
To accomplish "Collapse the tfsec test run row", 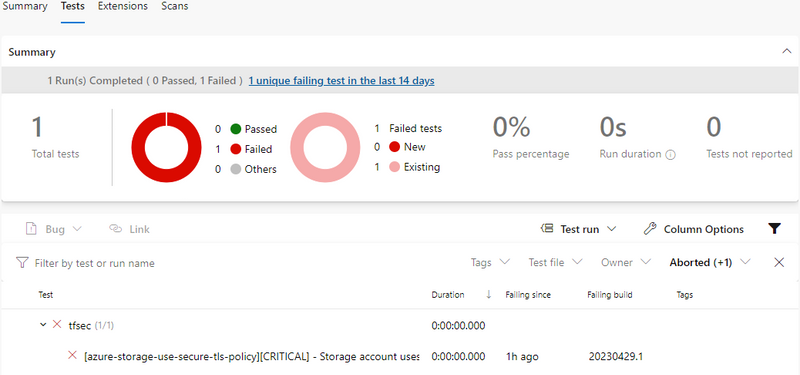I will 43,325.
